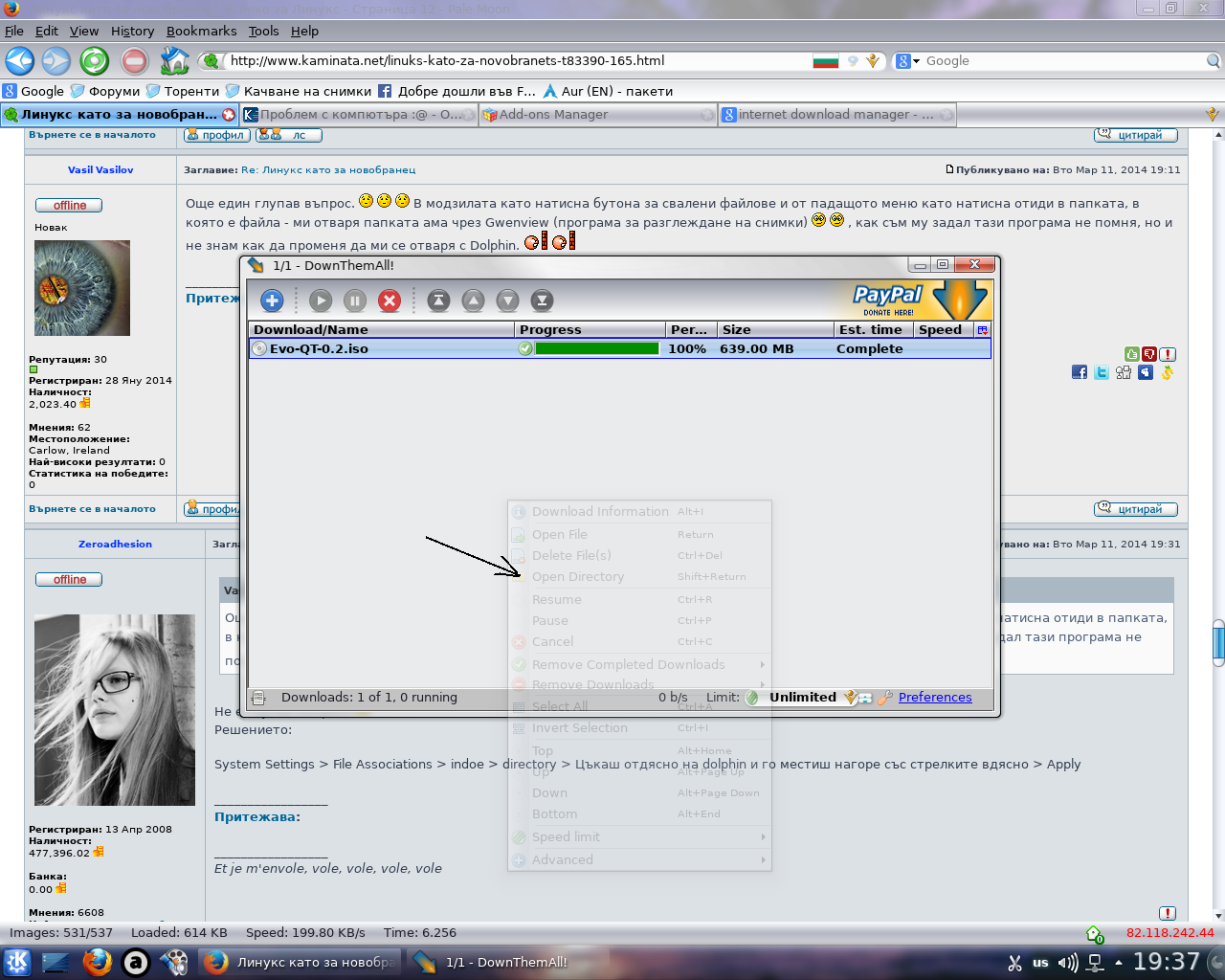1225x980 pixels.
Task: Click the Klipper scissors tray icon
Action: coord(1015,963)
